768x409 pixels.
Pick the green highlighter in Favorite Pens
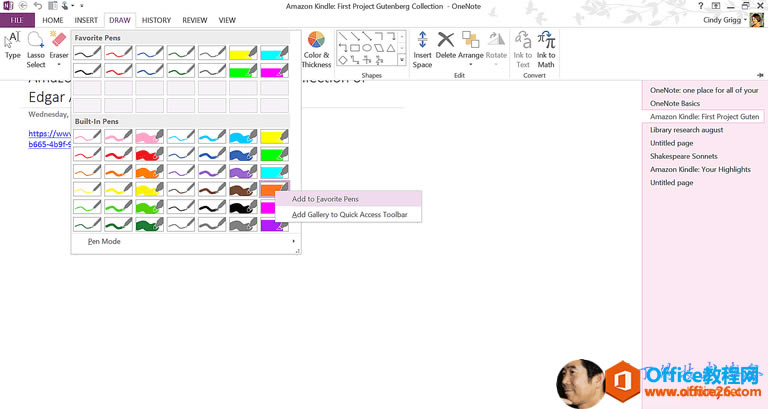(x=243, y=71)
